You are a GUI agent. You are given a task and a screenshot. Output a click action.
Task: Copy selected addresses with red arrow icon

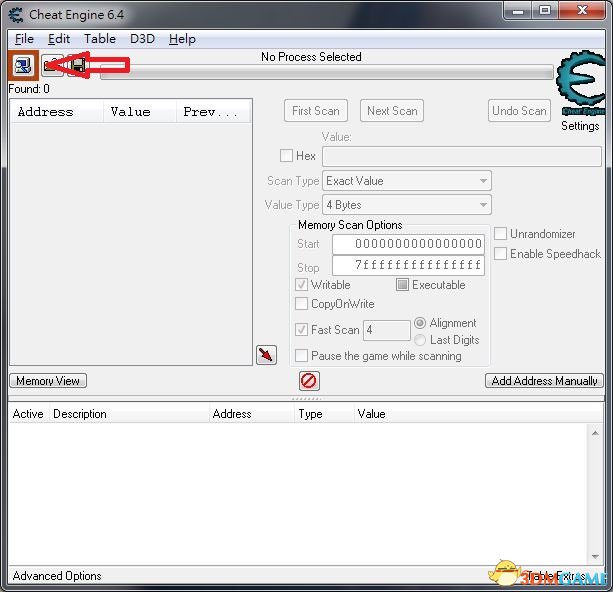(x=266, y=355)
